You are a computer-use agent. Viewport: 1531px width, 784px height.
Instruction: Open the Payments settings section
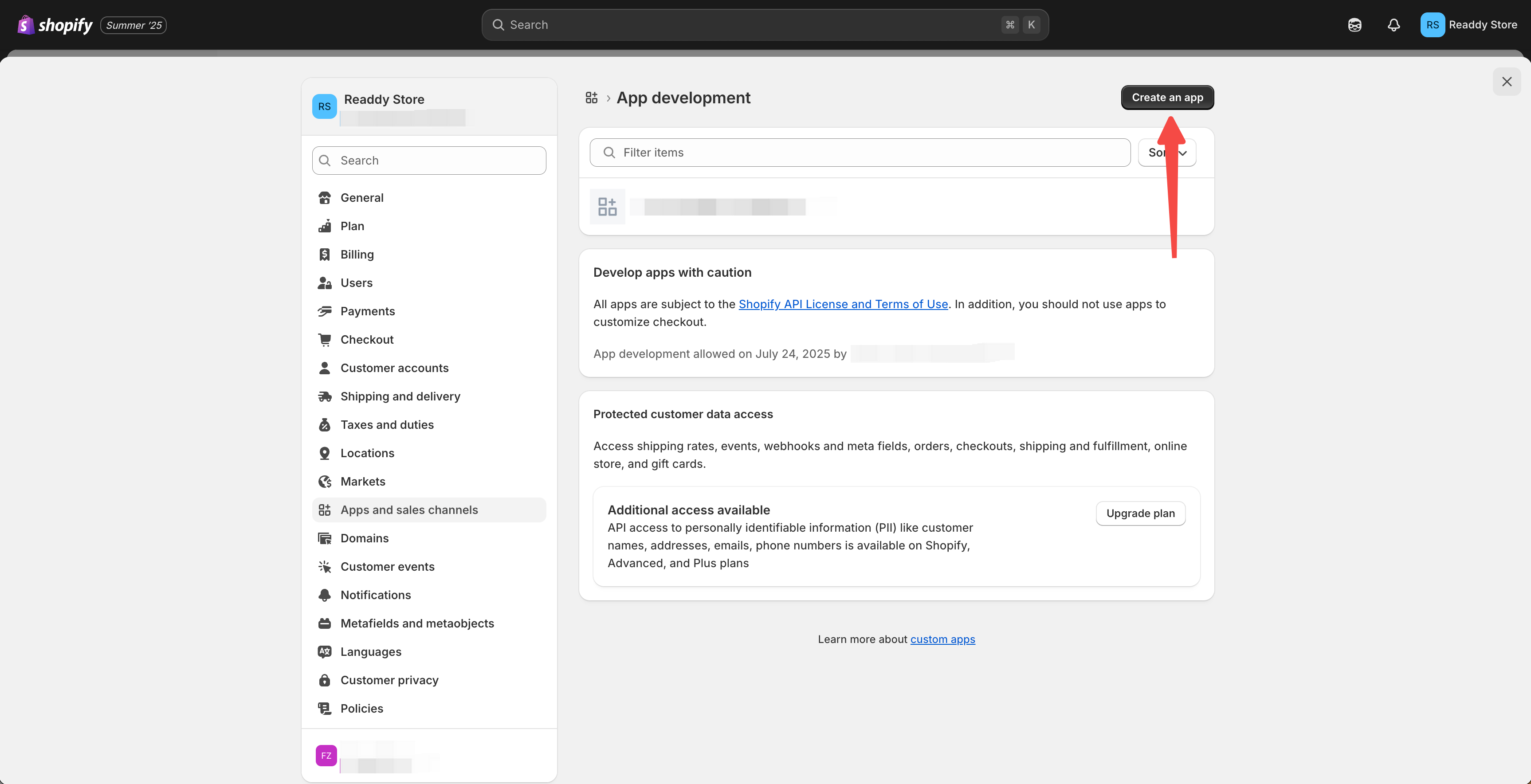[367, 311]
